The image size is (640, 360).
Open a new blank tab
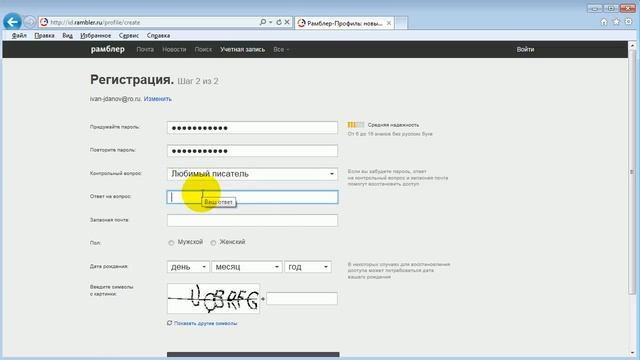[x=401, y=23]
